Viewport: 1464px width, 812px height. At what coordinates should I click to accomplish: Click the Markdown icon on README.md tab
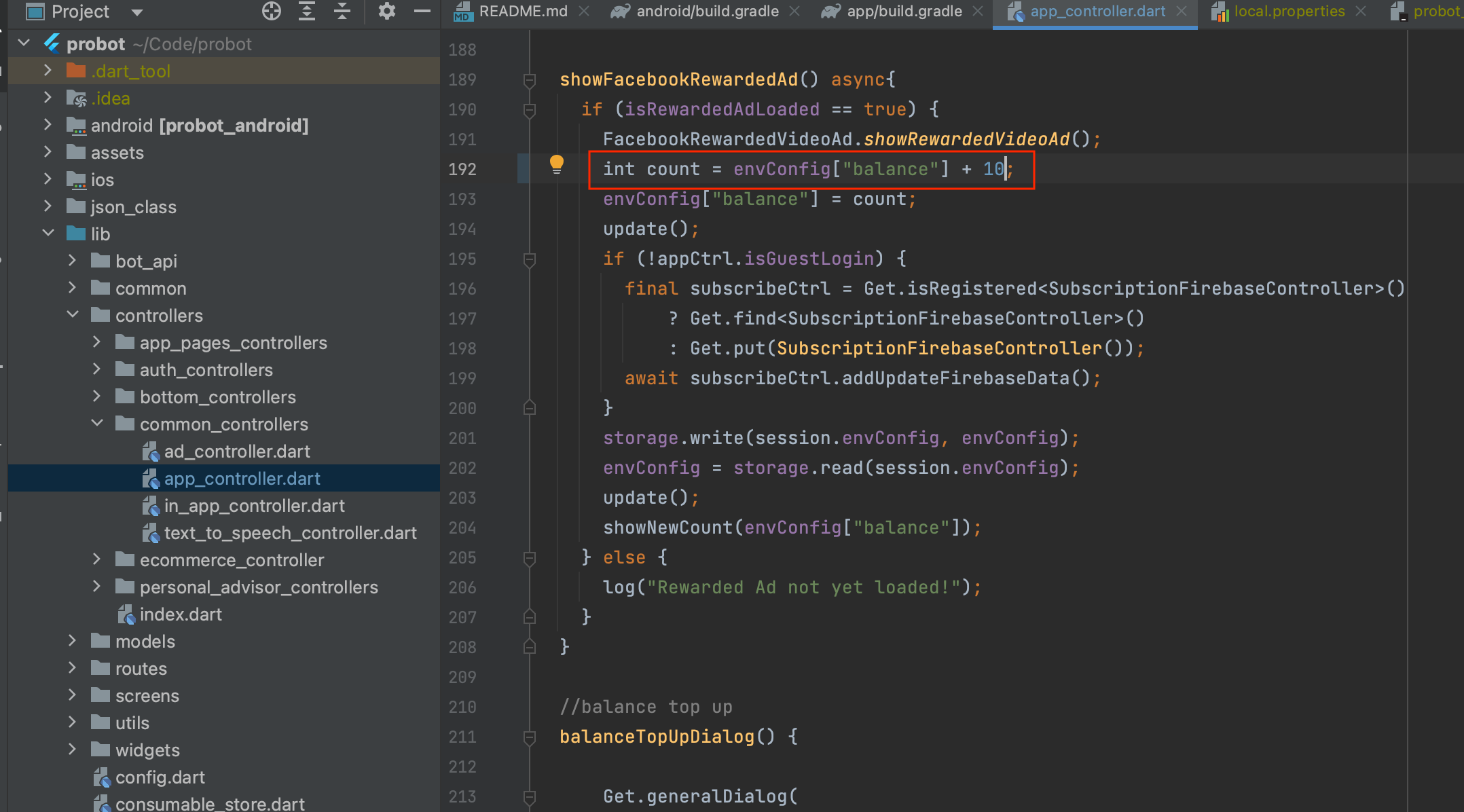click(x=462, y=11)
